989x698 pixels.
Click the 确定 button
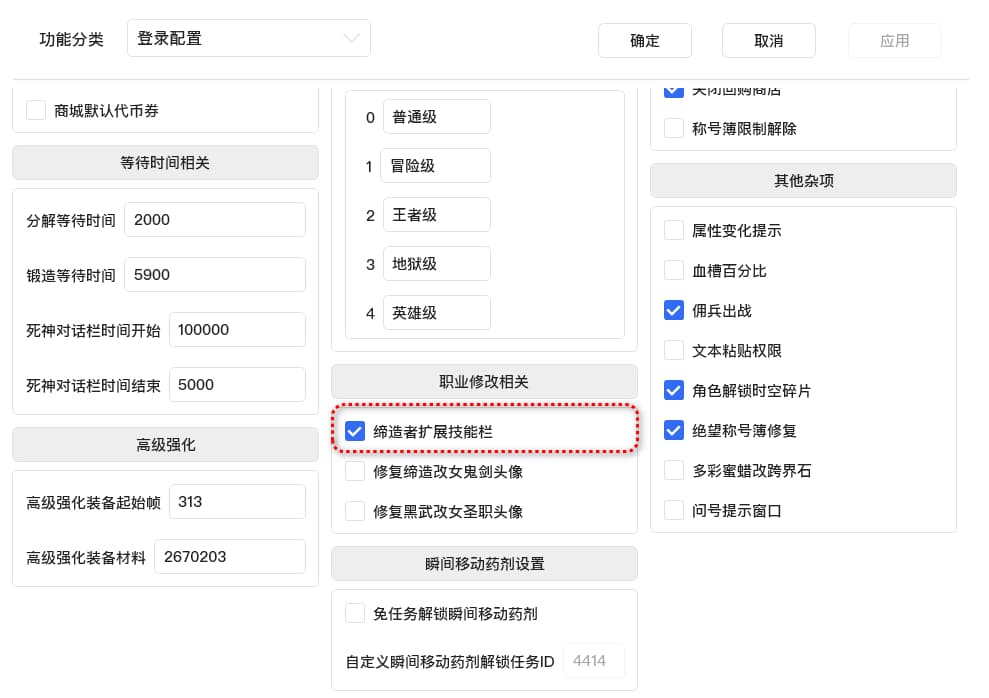644,41
